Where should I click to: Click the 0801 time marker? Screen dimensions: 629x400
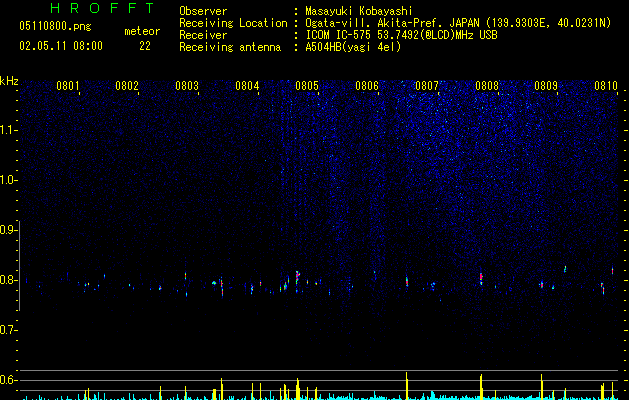tap(67, 86)
